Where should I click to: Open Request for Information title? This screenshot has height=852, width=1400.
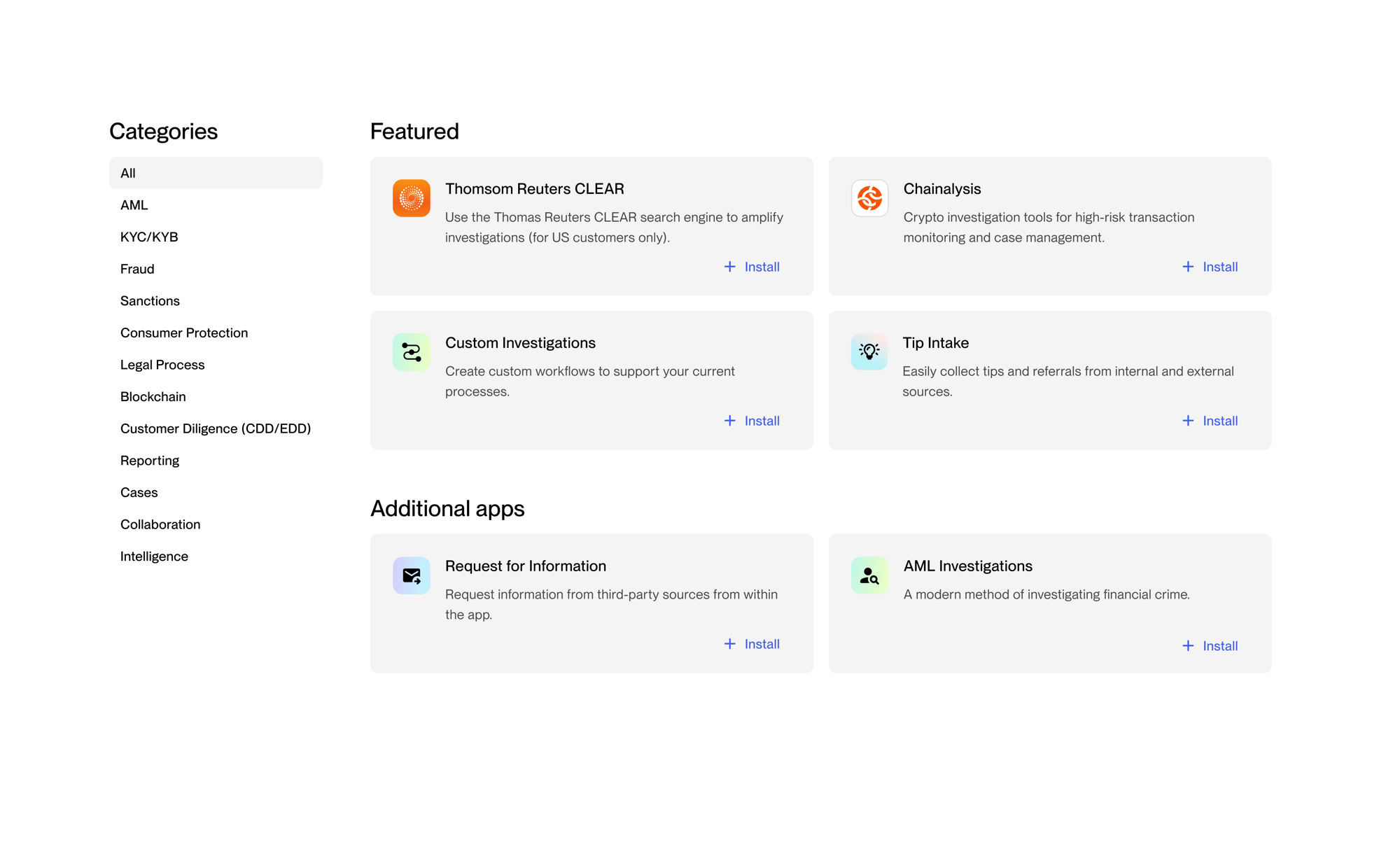point(526,566)
